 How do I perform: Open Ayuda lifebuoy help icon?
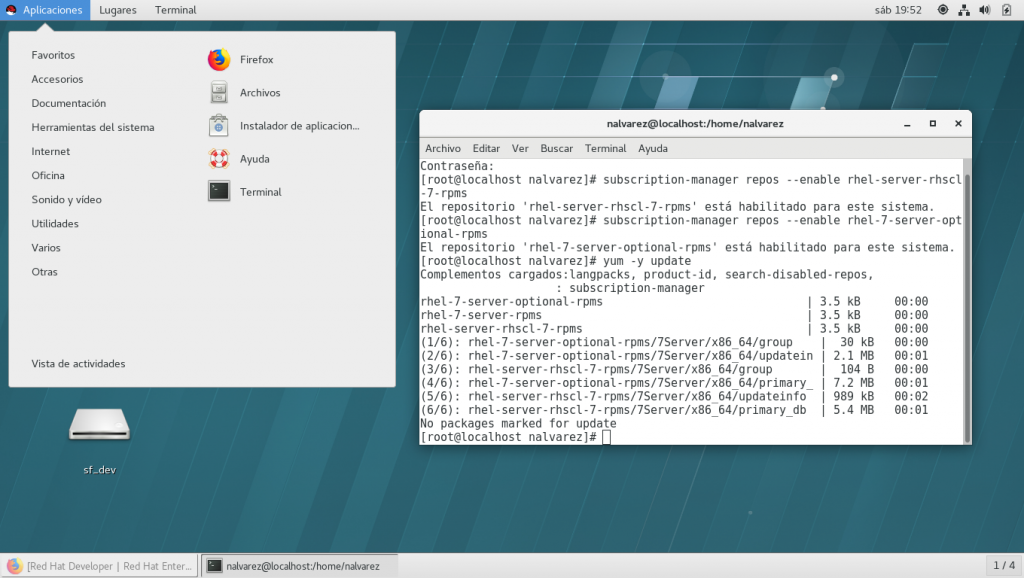pyautogui.click(x=219, y=159)
